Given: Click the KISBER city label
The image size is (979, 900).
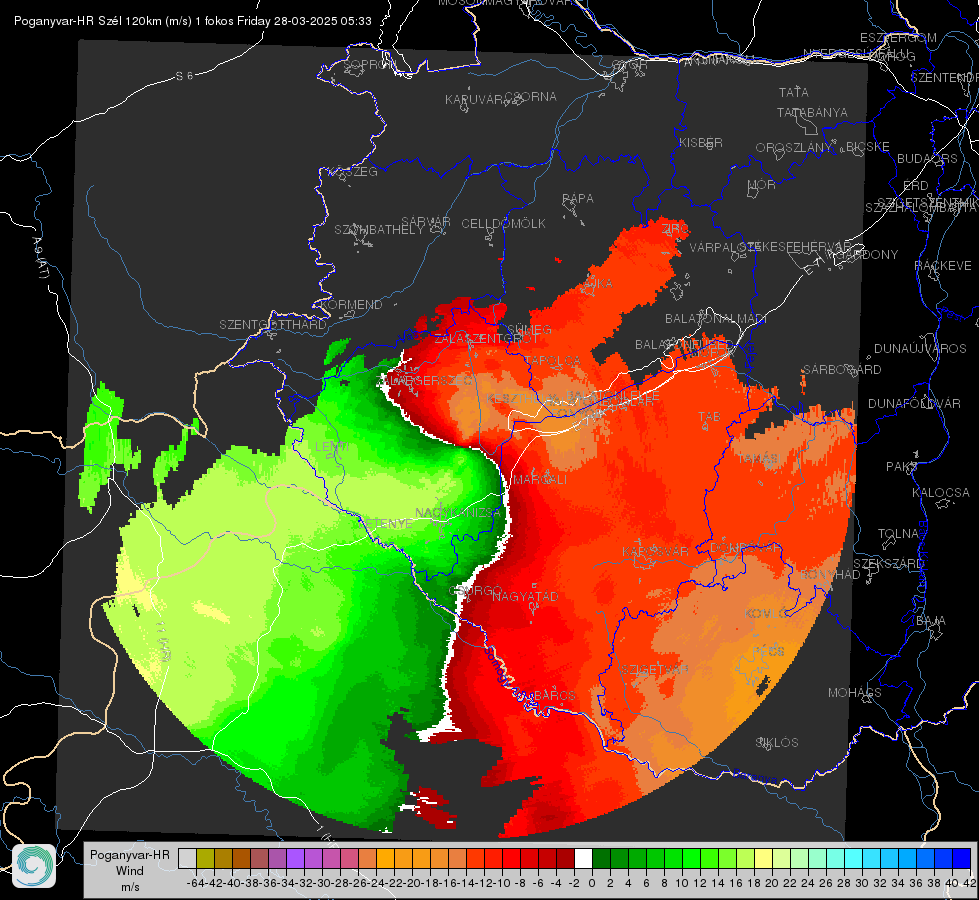Looking at the screenshot, I should [x=701, y=143].
